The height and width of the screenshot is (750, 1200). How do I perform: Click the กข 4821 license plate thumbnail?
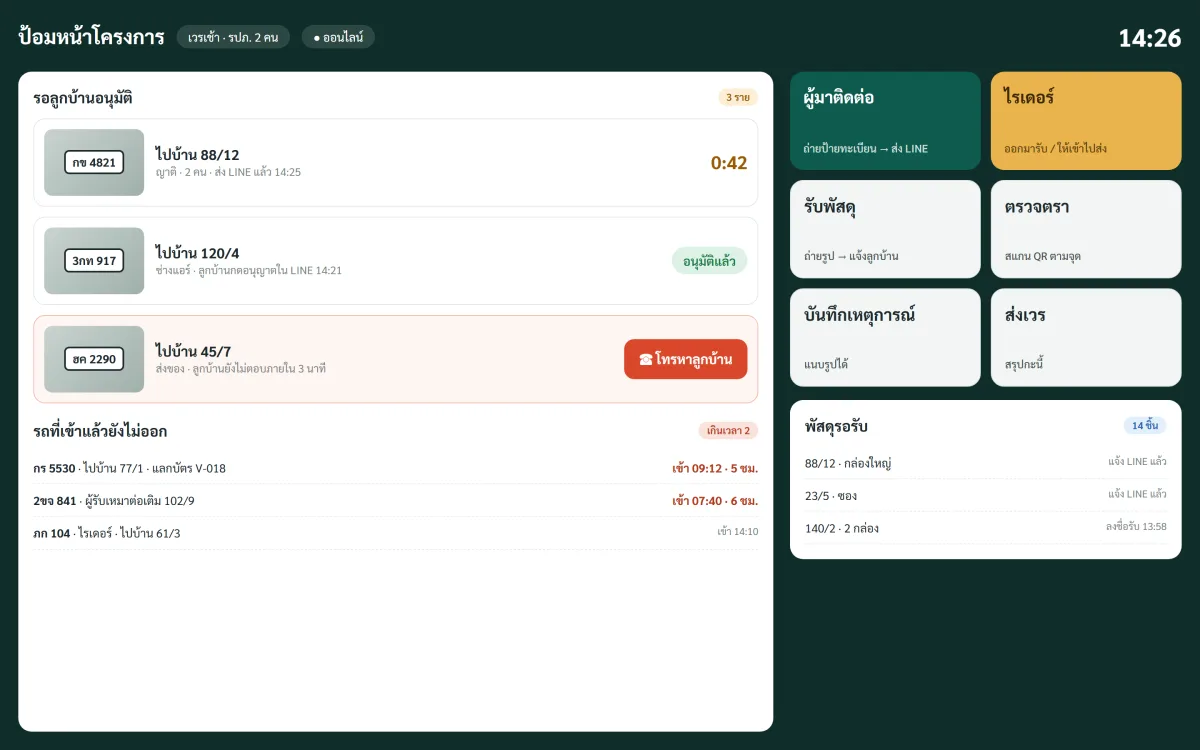[94, 163]
